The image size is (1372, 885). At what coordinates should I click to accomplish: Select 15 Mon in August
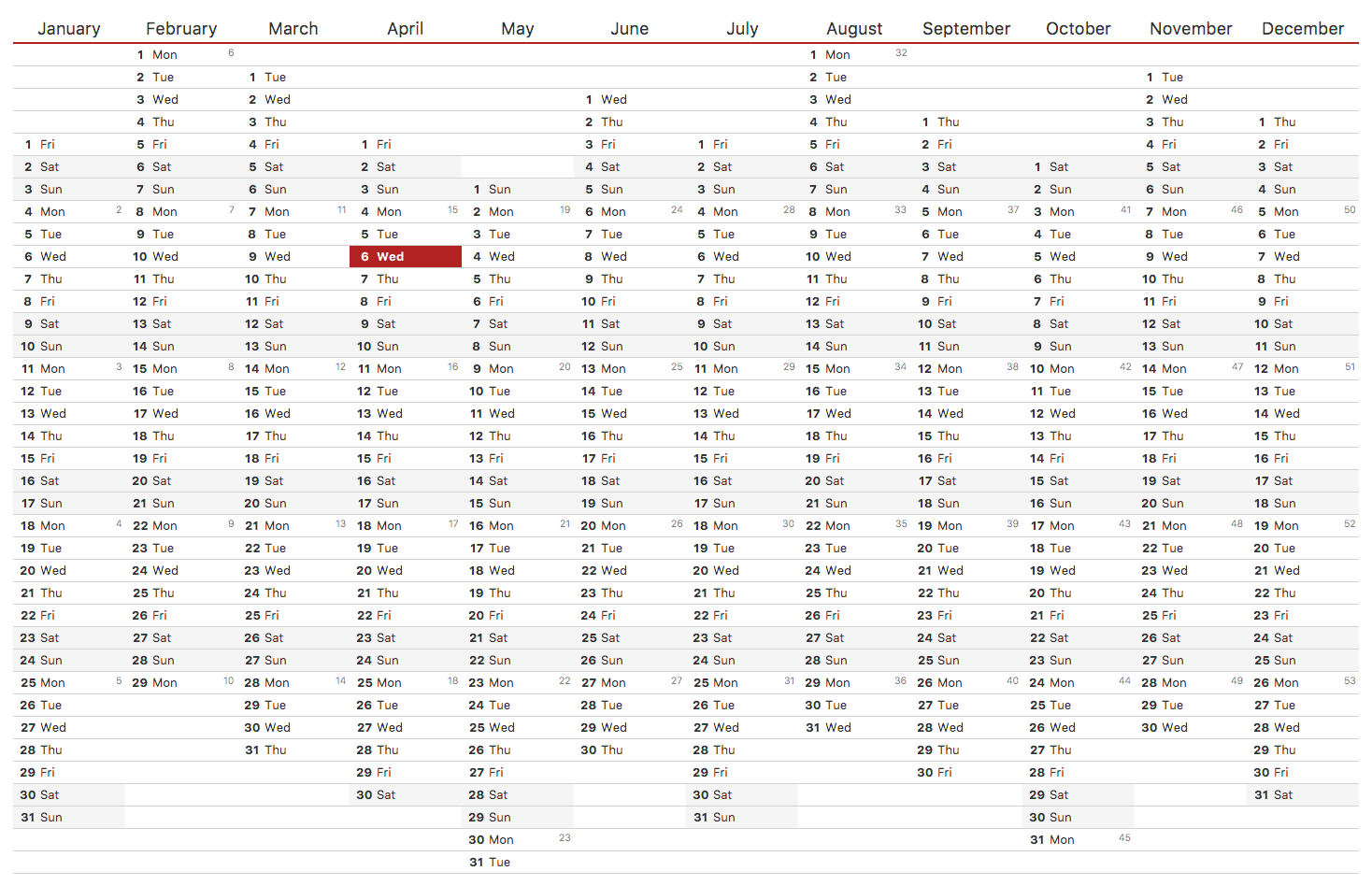pyautogui.click(x=854, y=368)
